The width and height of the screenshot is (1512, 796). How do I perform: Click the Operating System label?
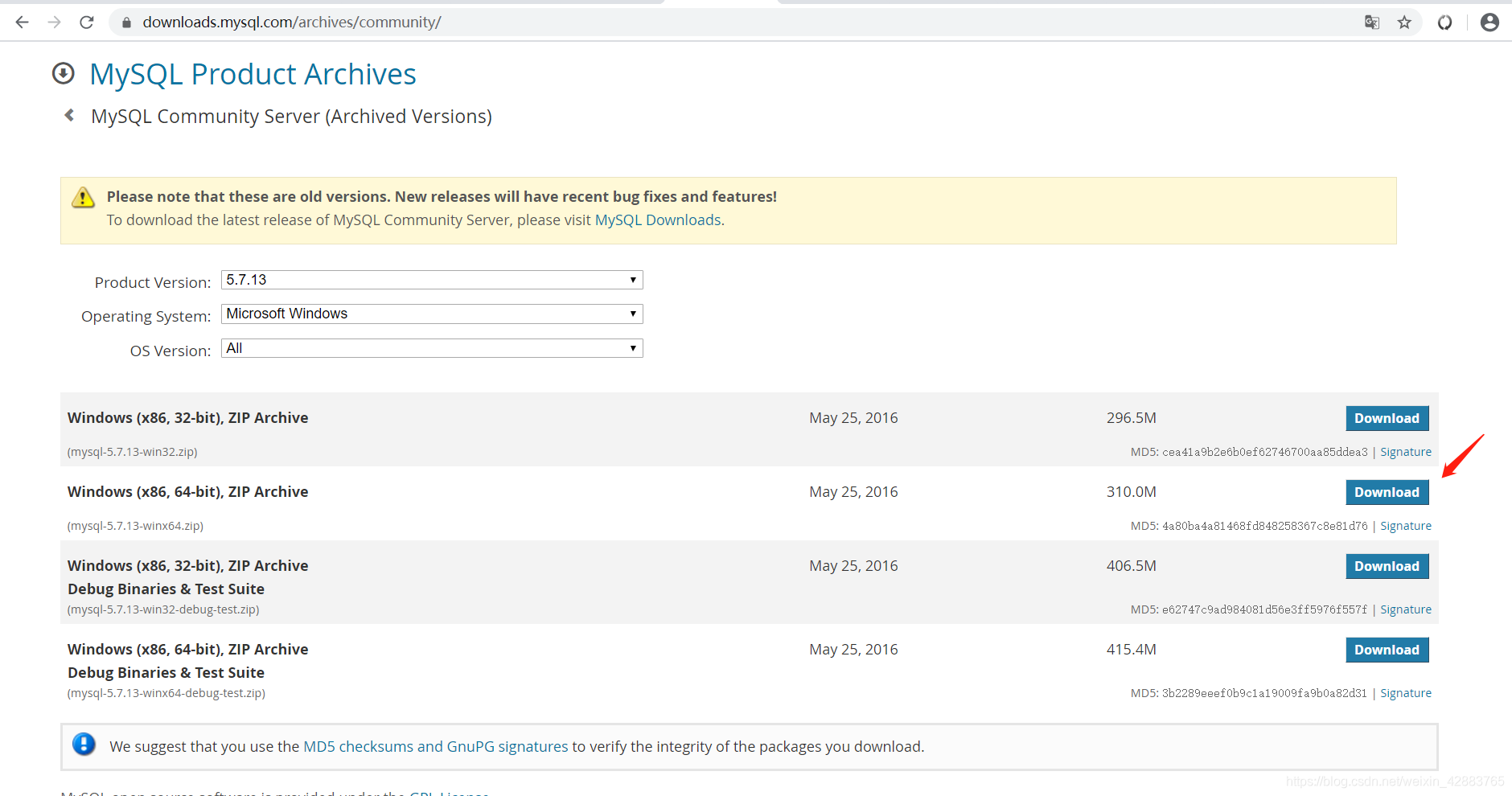pyautogui.click(x=146, y=316)
